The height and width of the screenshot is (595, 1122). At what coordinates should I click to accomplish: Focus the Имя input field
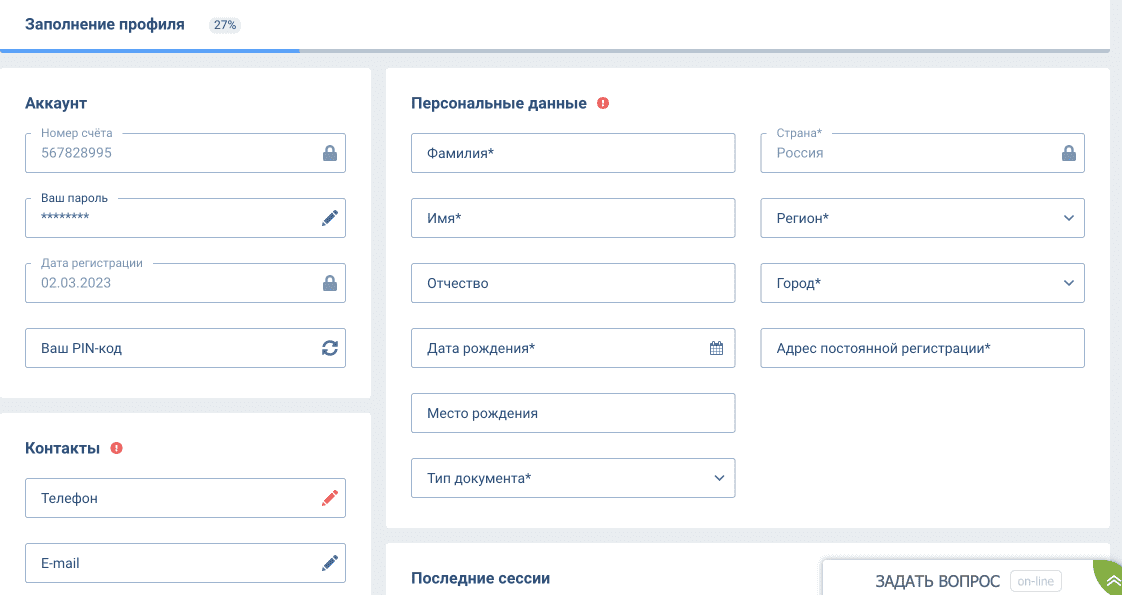[x=573, y=218]
